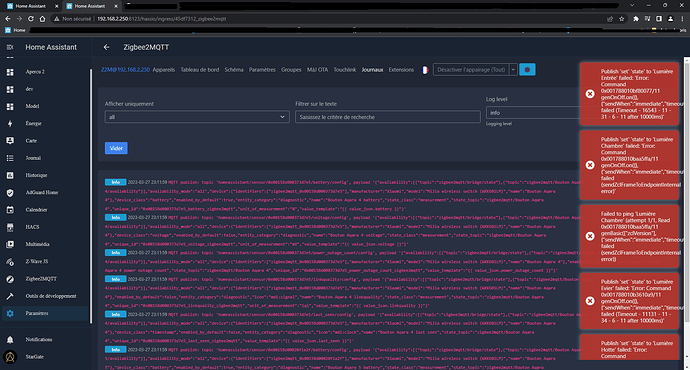Viewport: 690px width, 370px height.
Task: Open the Mäj OTA tab
Action: point(317,70)
